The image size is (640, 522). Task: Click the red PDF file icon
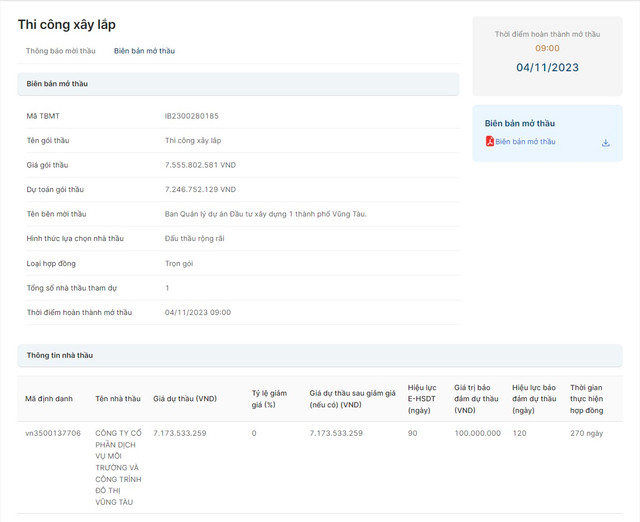[x=489, y=142]
